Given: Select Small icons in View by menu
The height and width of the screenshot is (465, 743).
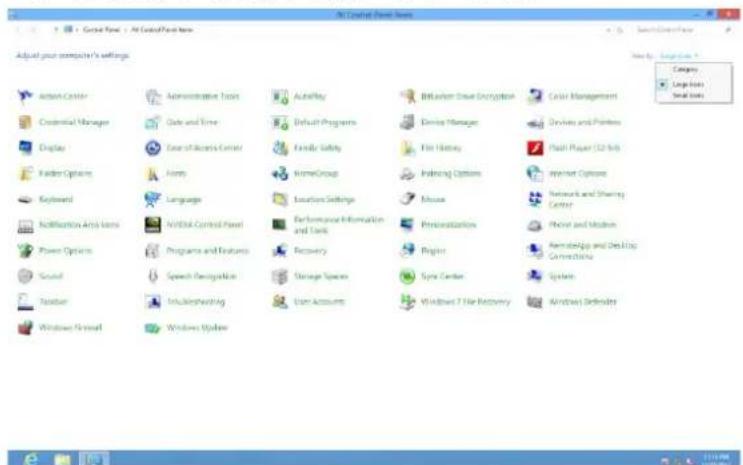Looking at the screenshot, I should tap(688, 94).
